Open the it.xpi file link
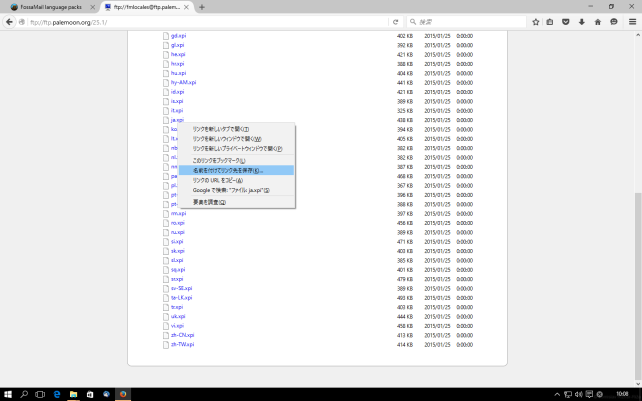This screenshot has width=642, height=401. tap(177, 111)
